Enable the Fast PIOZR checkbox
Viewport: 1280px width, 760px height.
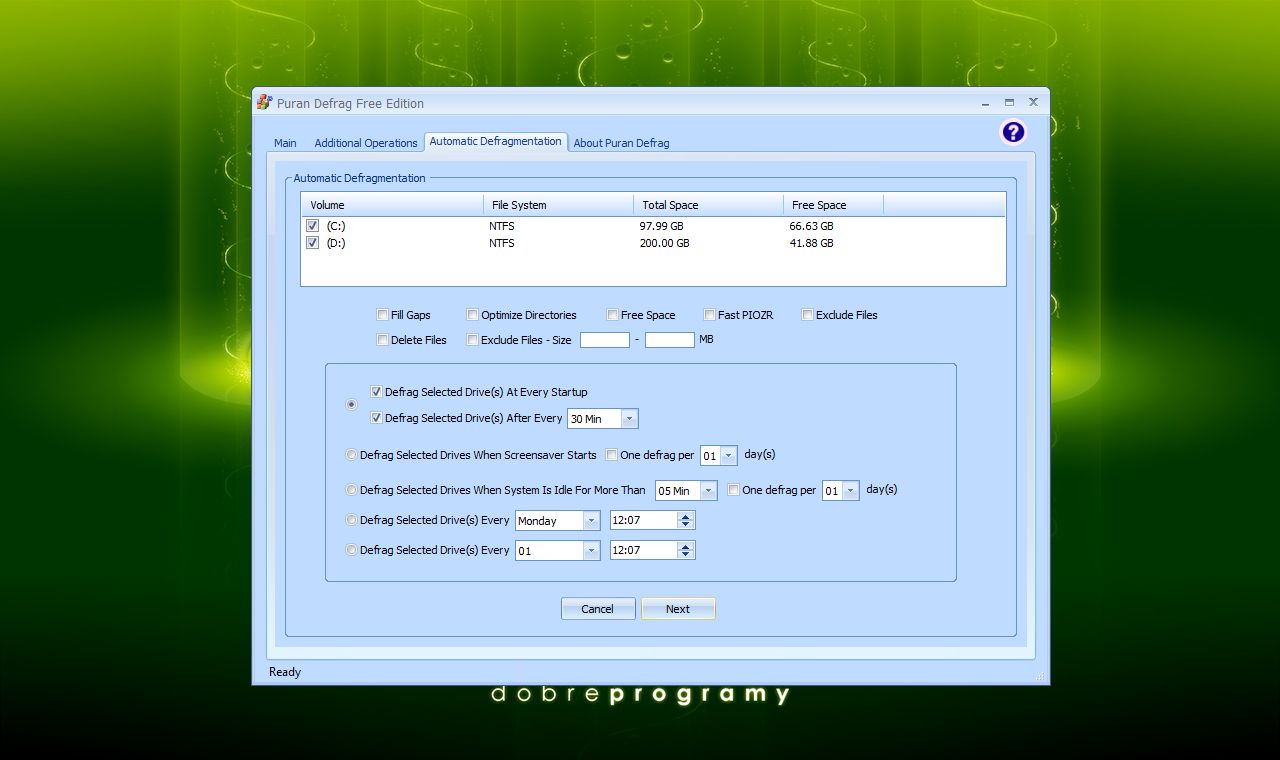(x=709, y=315)
